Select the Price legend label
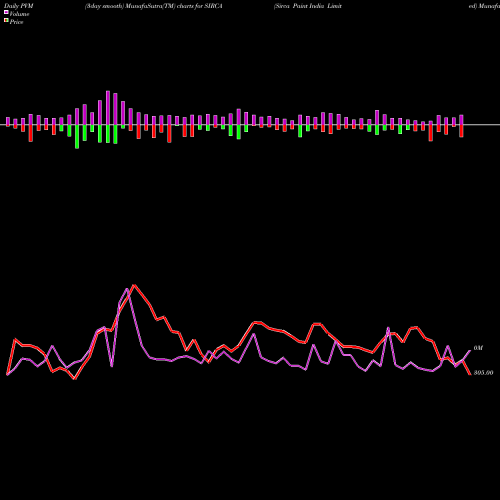The image size is (500, 500). pos(16,22)
